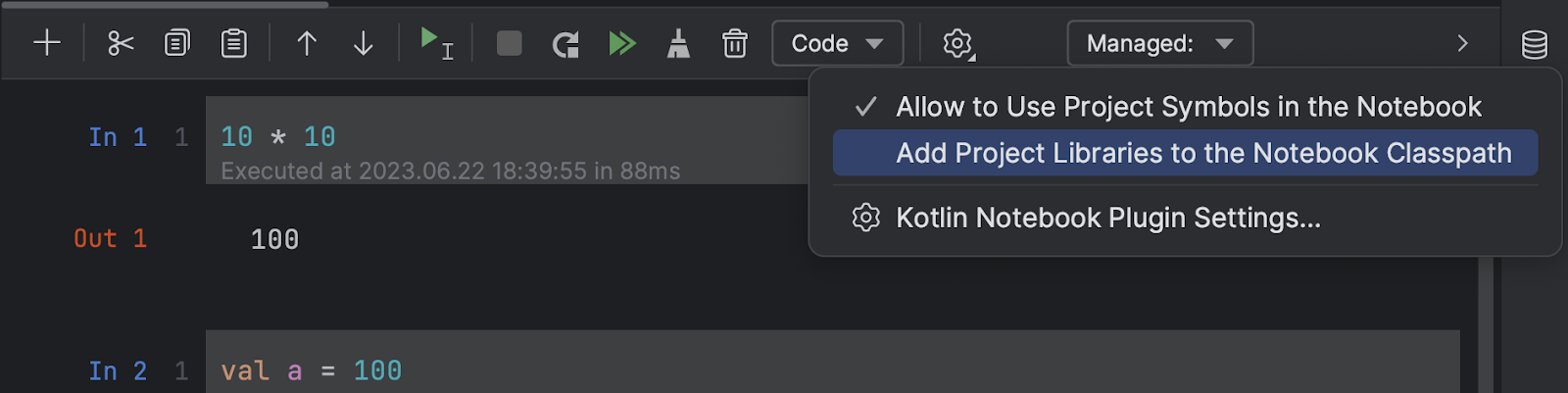Restart the kernel
Viewport: 1568px width, 393px height.
click(x=565, y=43)
